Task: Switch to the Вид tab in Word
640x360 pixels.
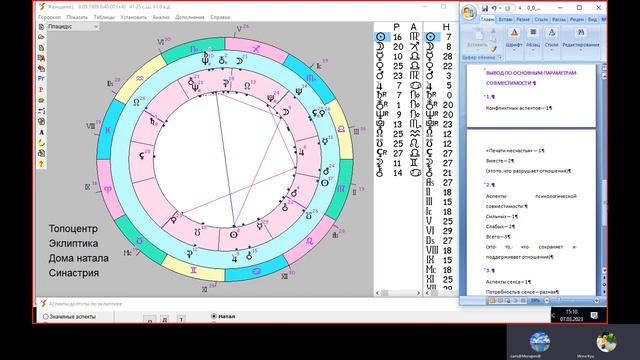Action: point(592,20)
